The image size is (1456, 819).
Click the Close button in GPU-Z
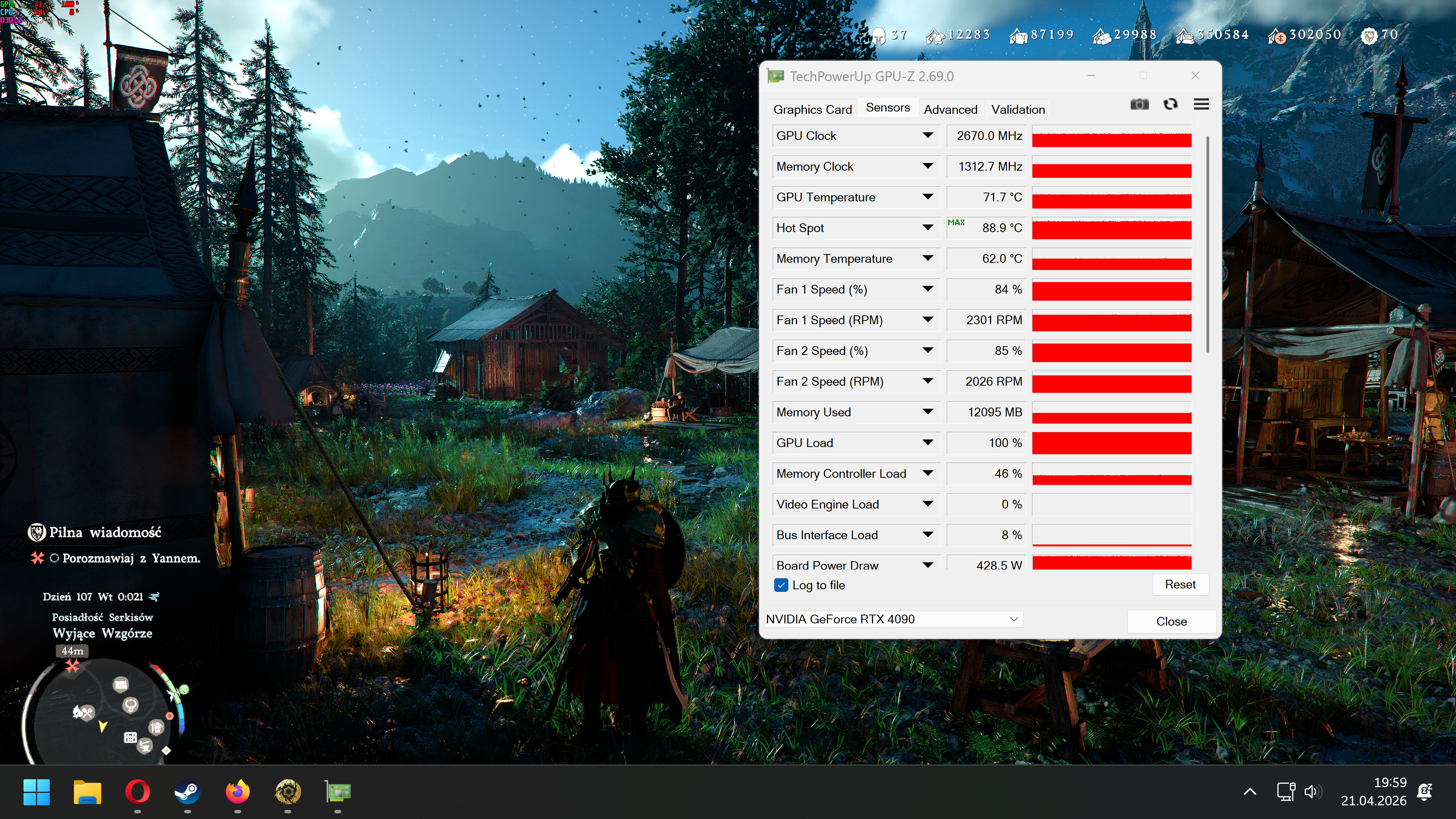[1171, 621]
